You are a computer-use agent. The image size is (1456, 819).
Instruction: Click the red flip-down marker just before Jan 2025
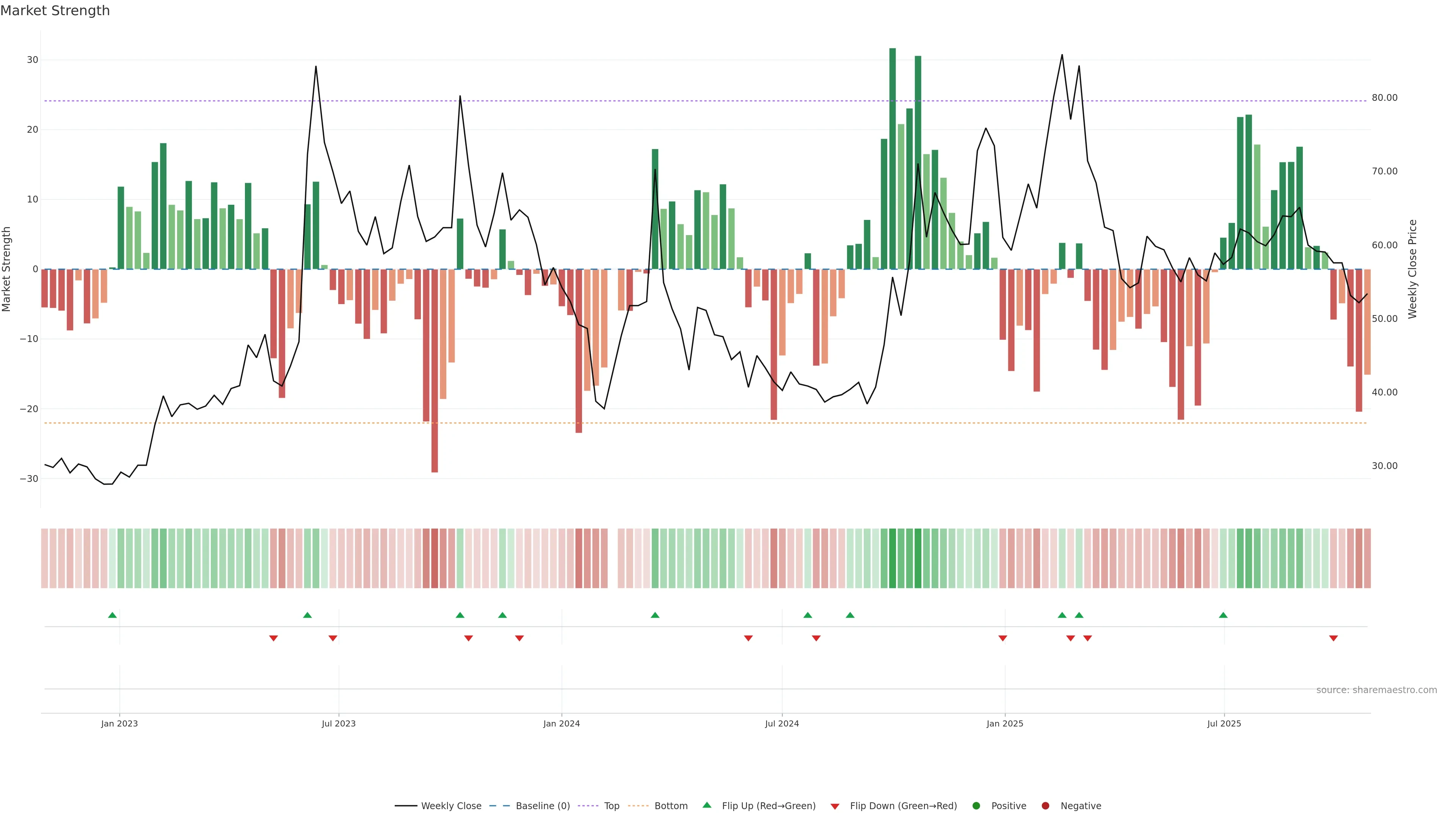(x=1003, y=638)
